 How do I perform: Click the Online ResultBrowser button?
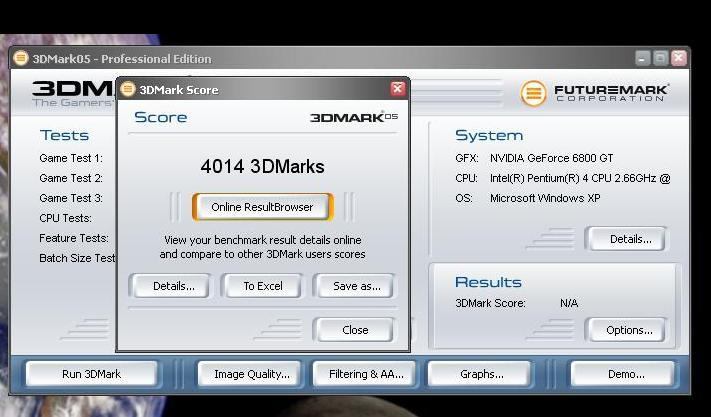[x=263, y=207]
